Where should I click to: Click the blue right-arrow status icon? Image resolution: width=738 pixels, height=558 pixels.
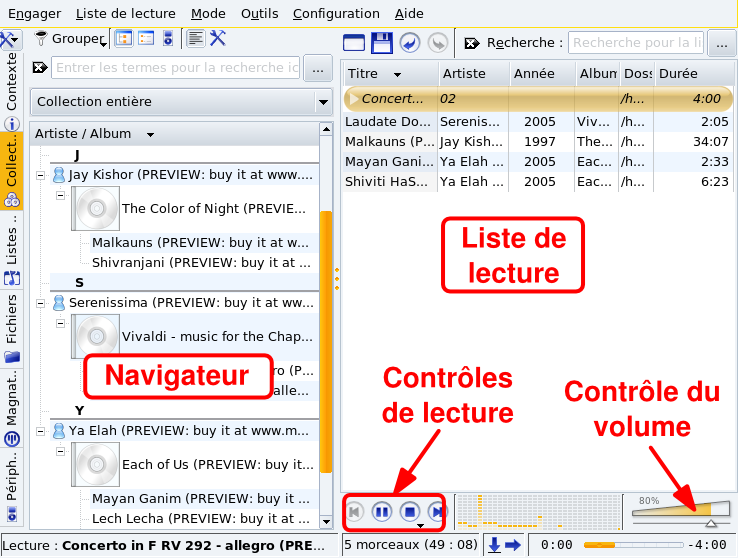pos(513,544)
